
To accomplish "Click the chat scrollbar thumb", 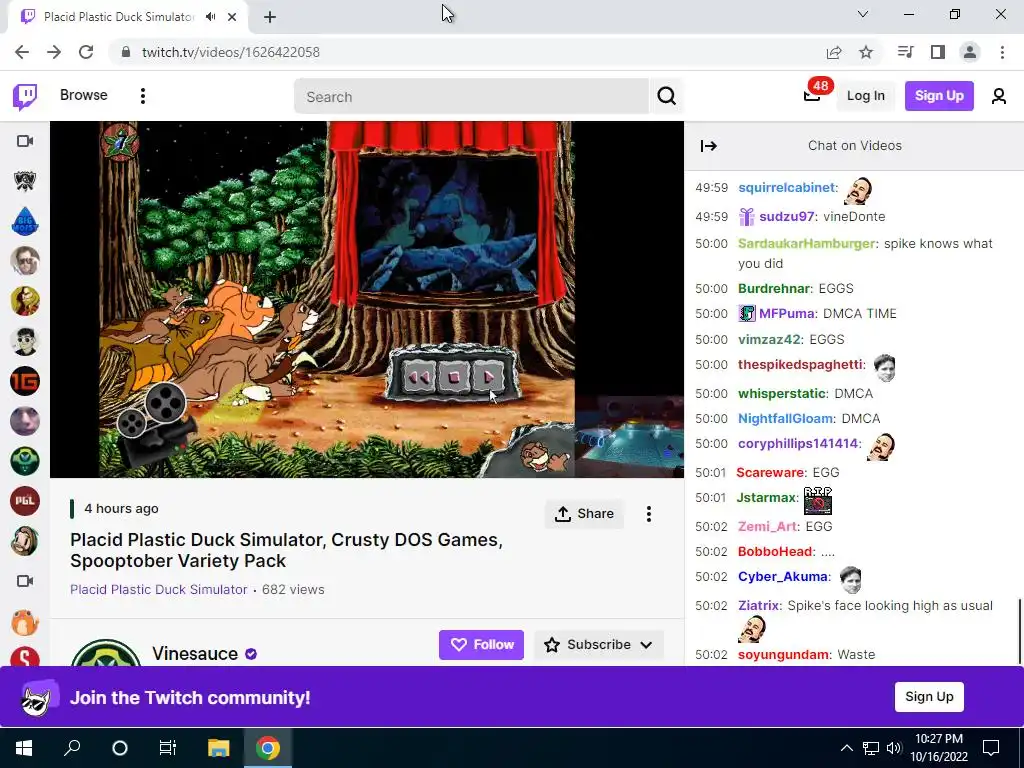I will coord(1019,630).
